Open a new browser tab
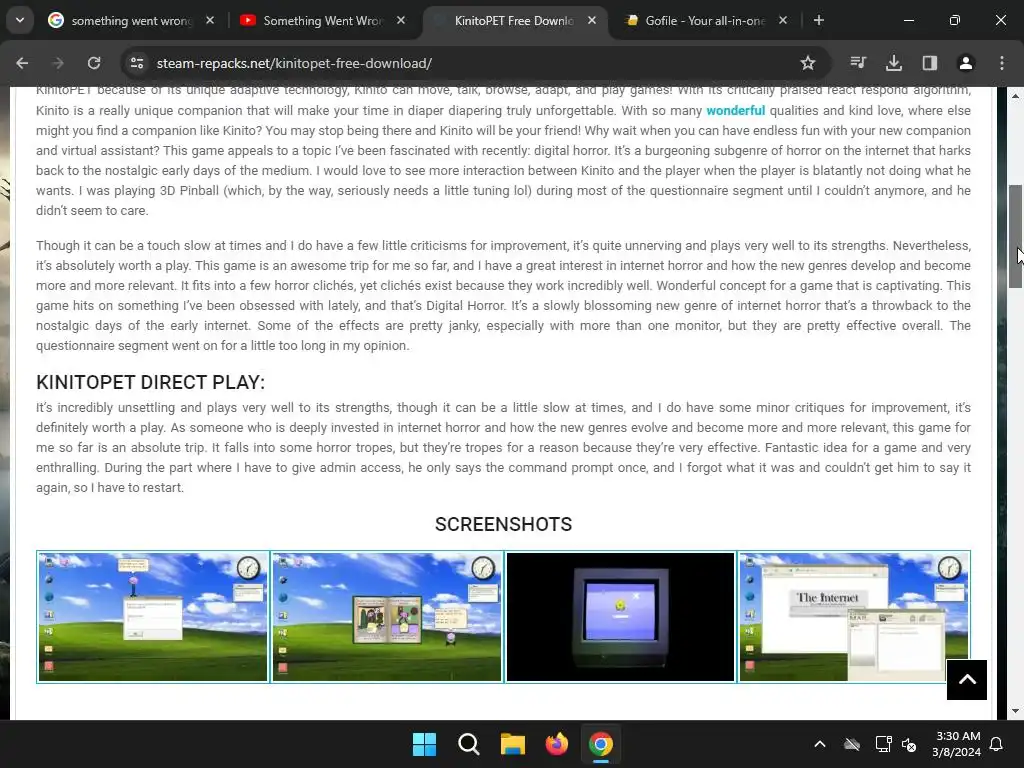The height and width of the screenshot is (768, 1024). [x=818, y=20]
